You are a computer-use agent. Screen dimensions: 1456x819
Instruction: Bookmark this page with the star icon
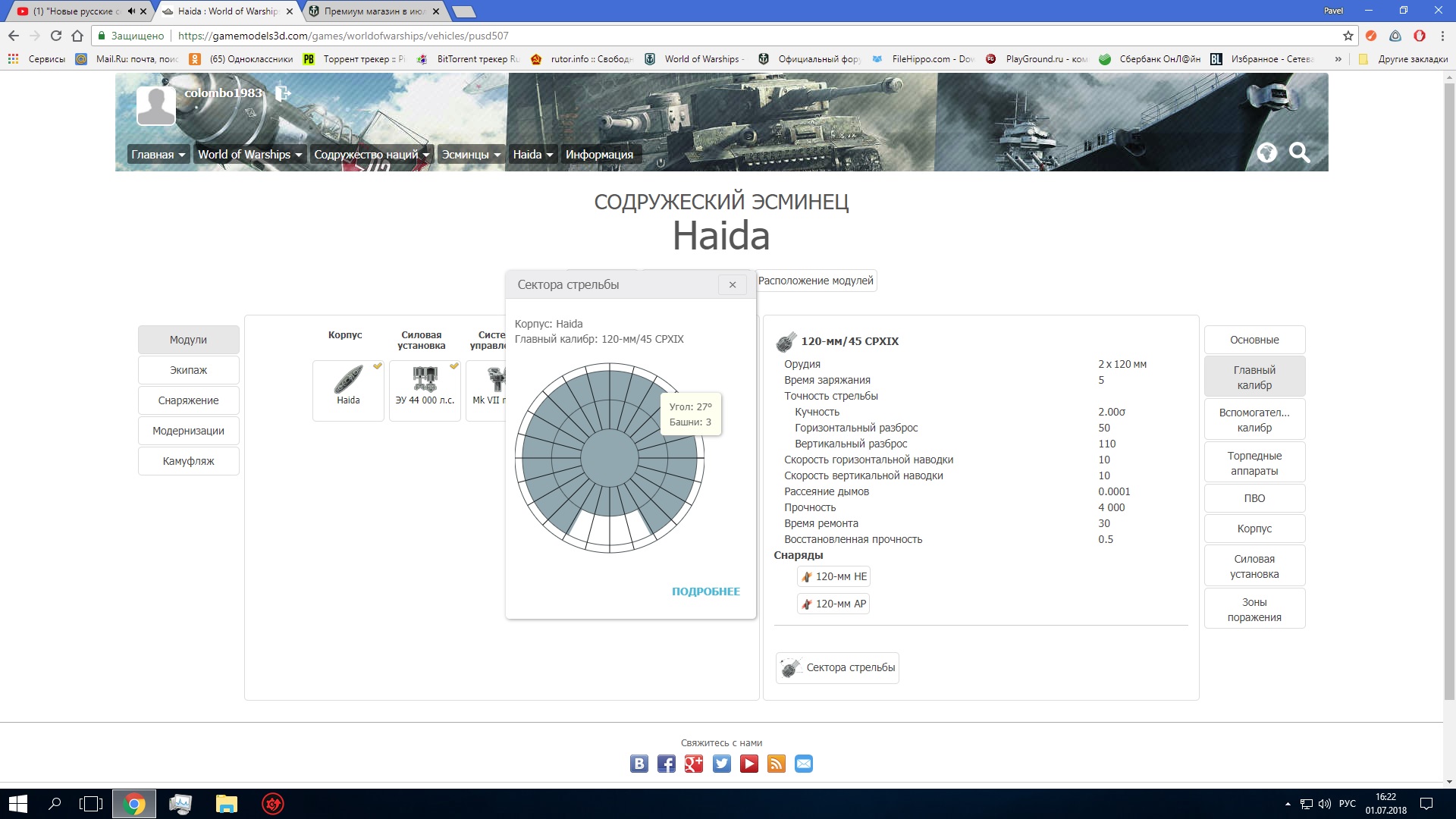(1348, 36)
